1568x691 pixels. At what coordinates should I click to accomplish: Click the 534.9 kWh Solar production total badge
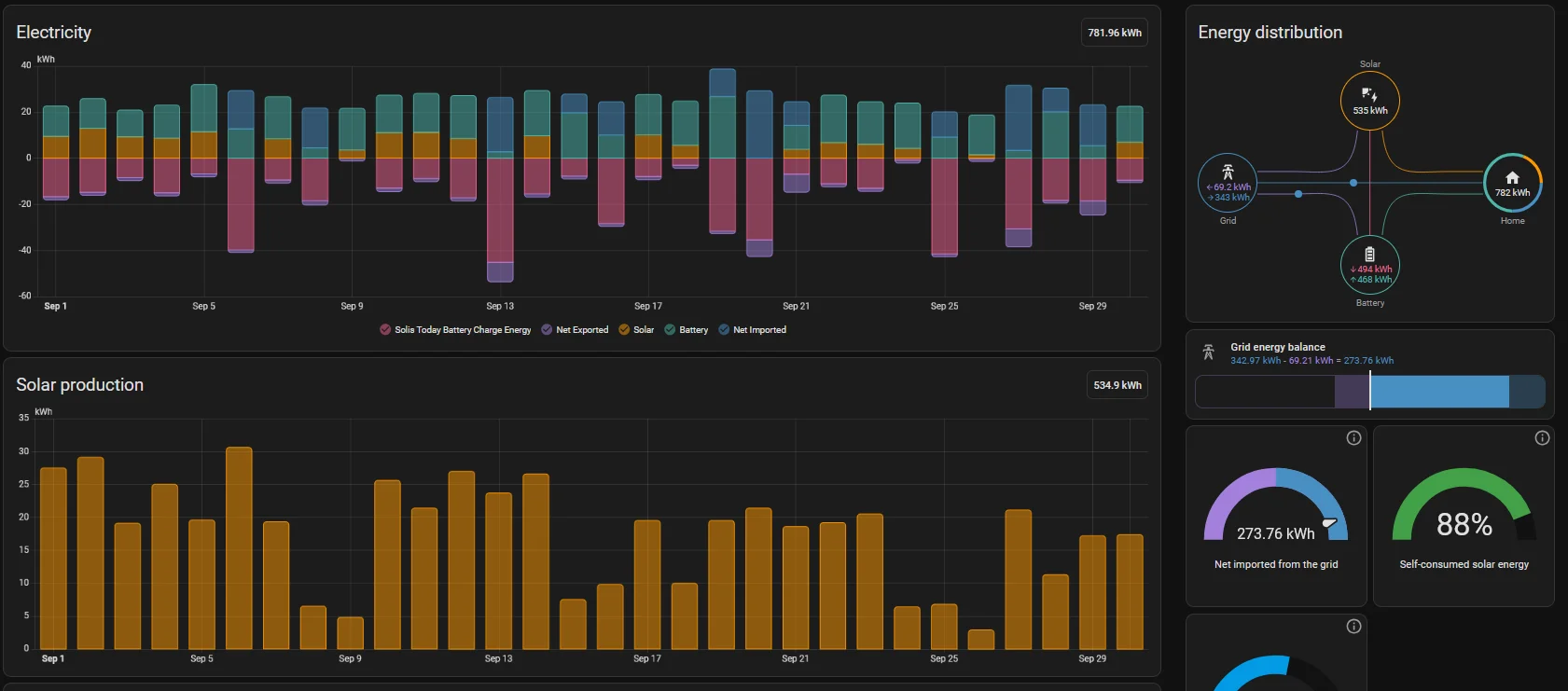1117,385
